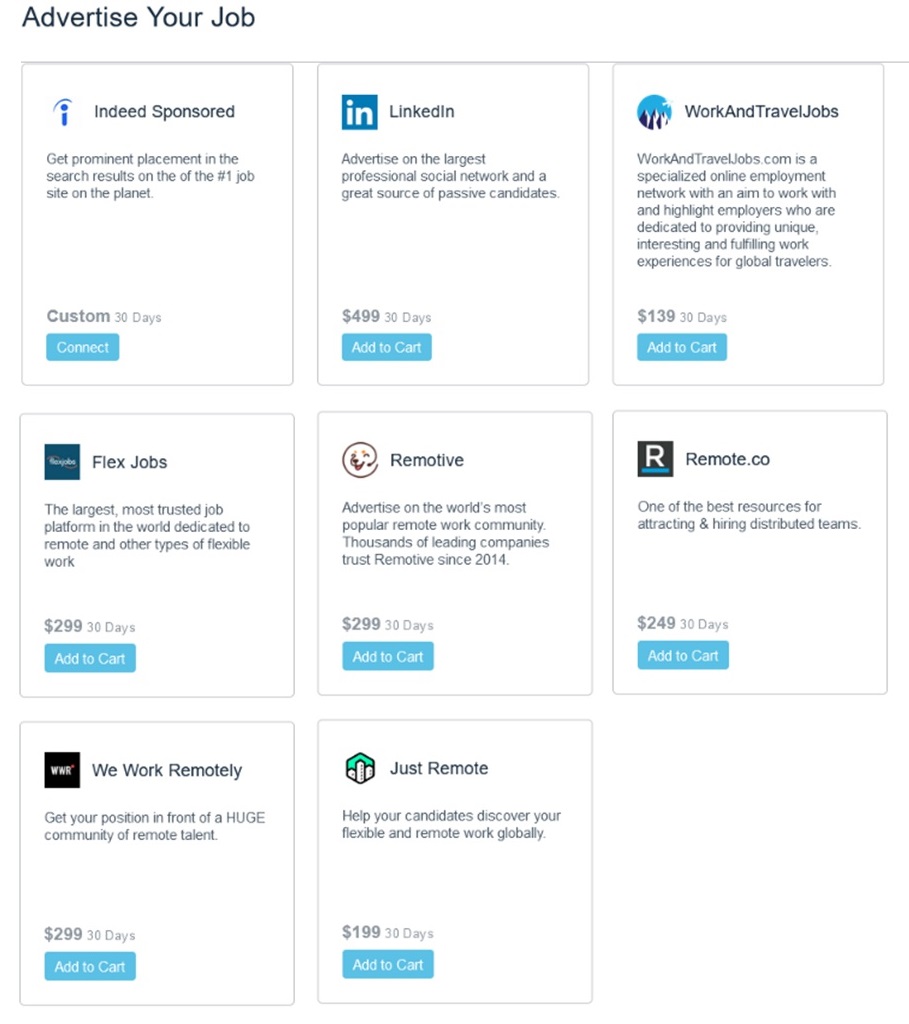Image resolution: width=909 pixels, height=1024 pixels.
Task: Add Flex Jobs listing to cart
Action: pyautogui.click(x=90, y=658)
